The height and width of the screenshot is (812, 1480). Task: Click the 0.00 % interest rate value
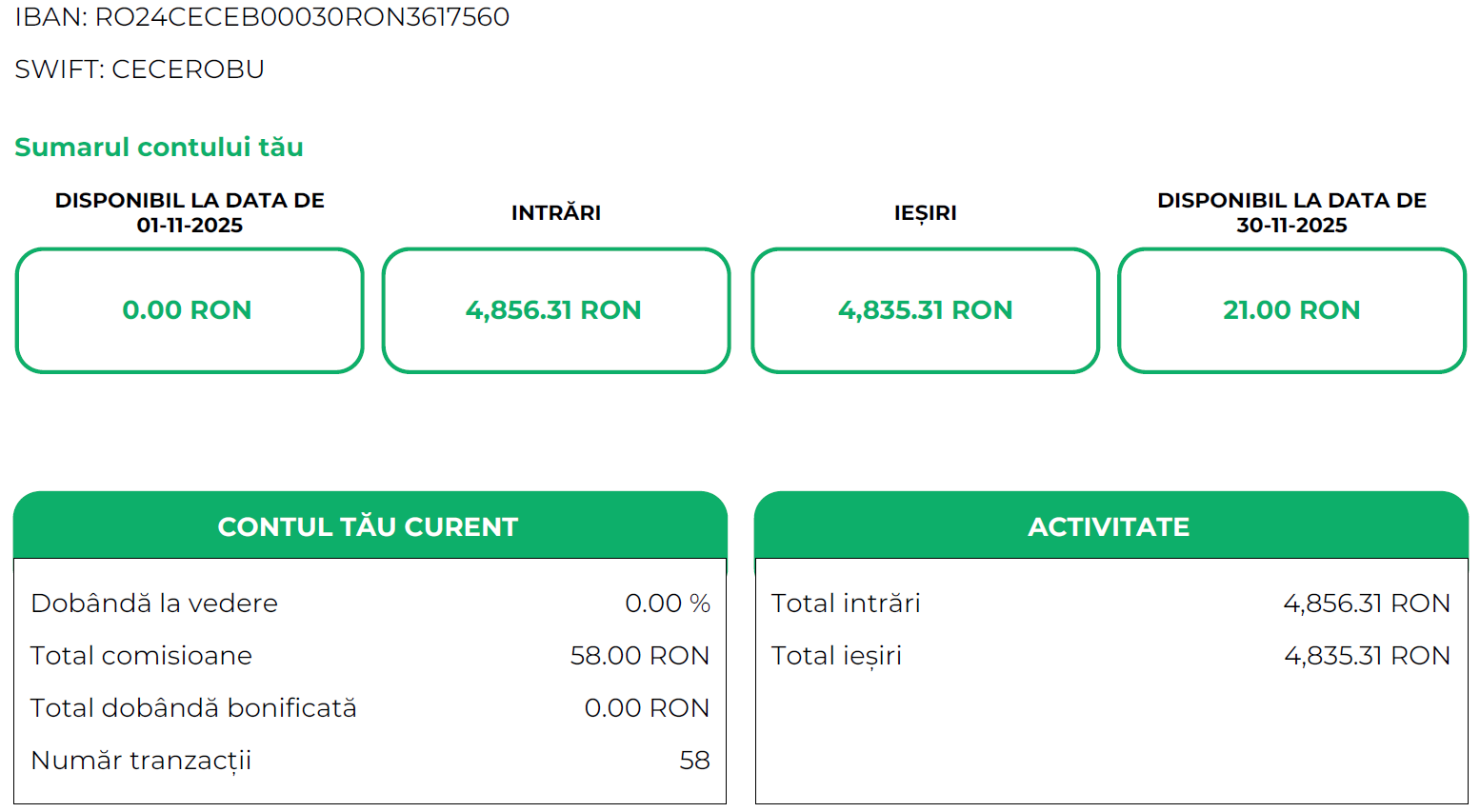point(667,604)
